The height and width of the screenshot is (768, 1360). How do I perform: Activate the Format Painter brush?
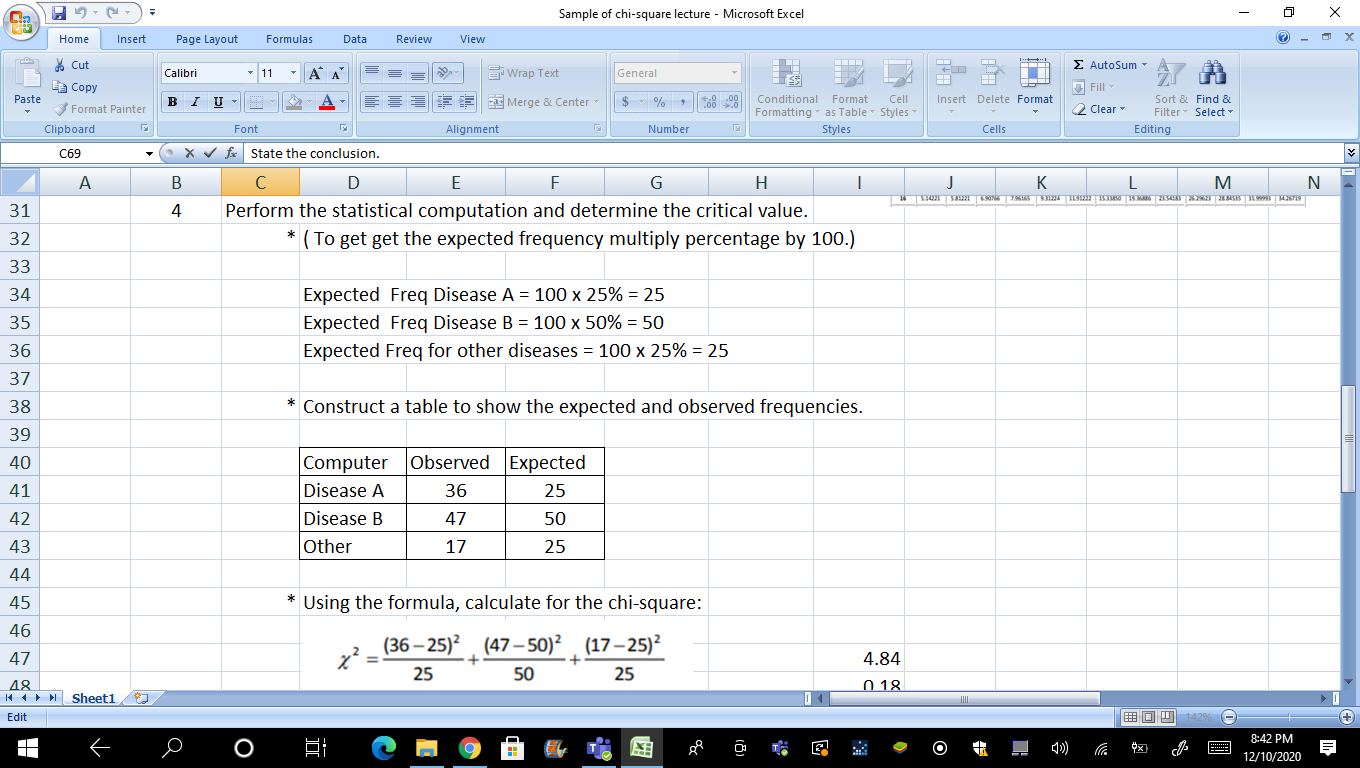pos(100,109)
